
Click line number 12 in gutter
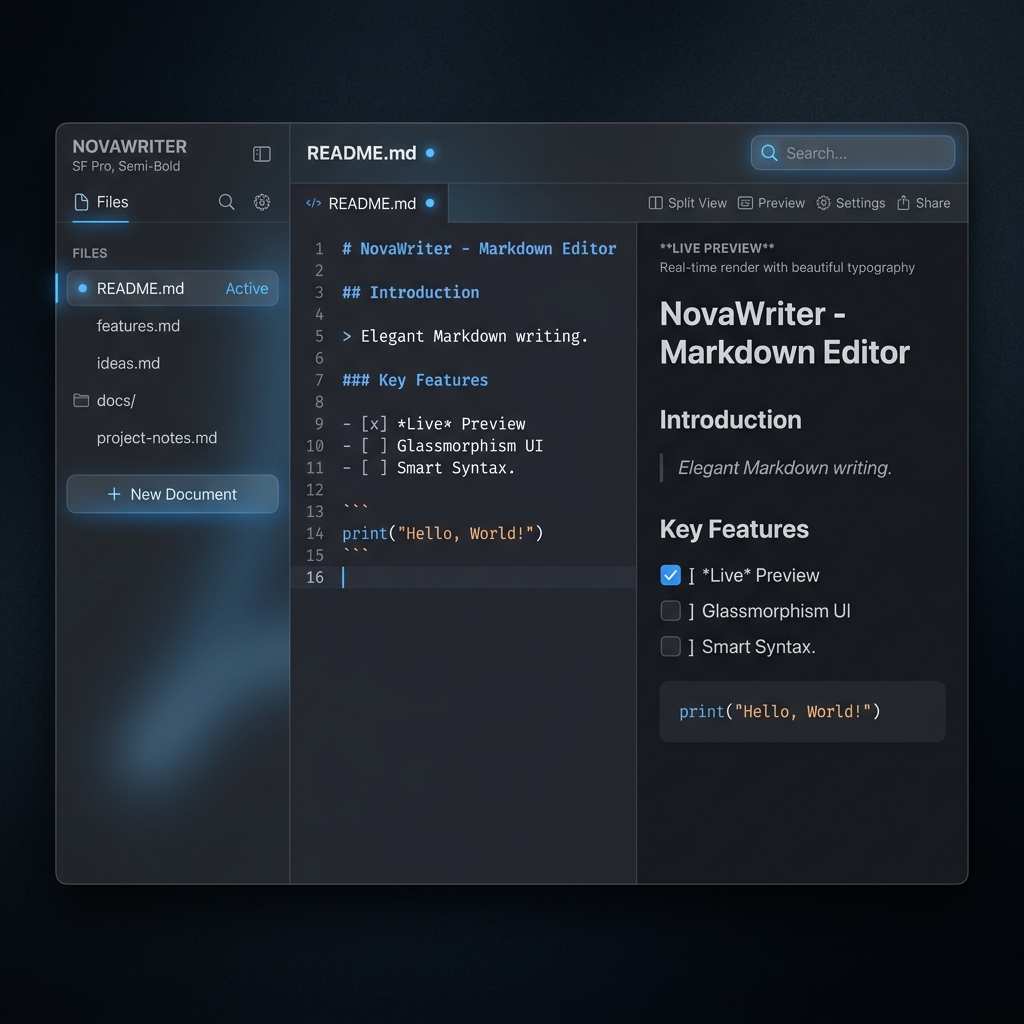coord(315,490)
